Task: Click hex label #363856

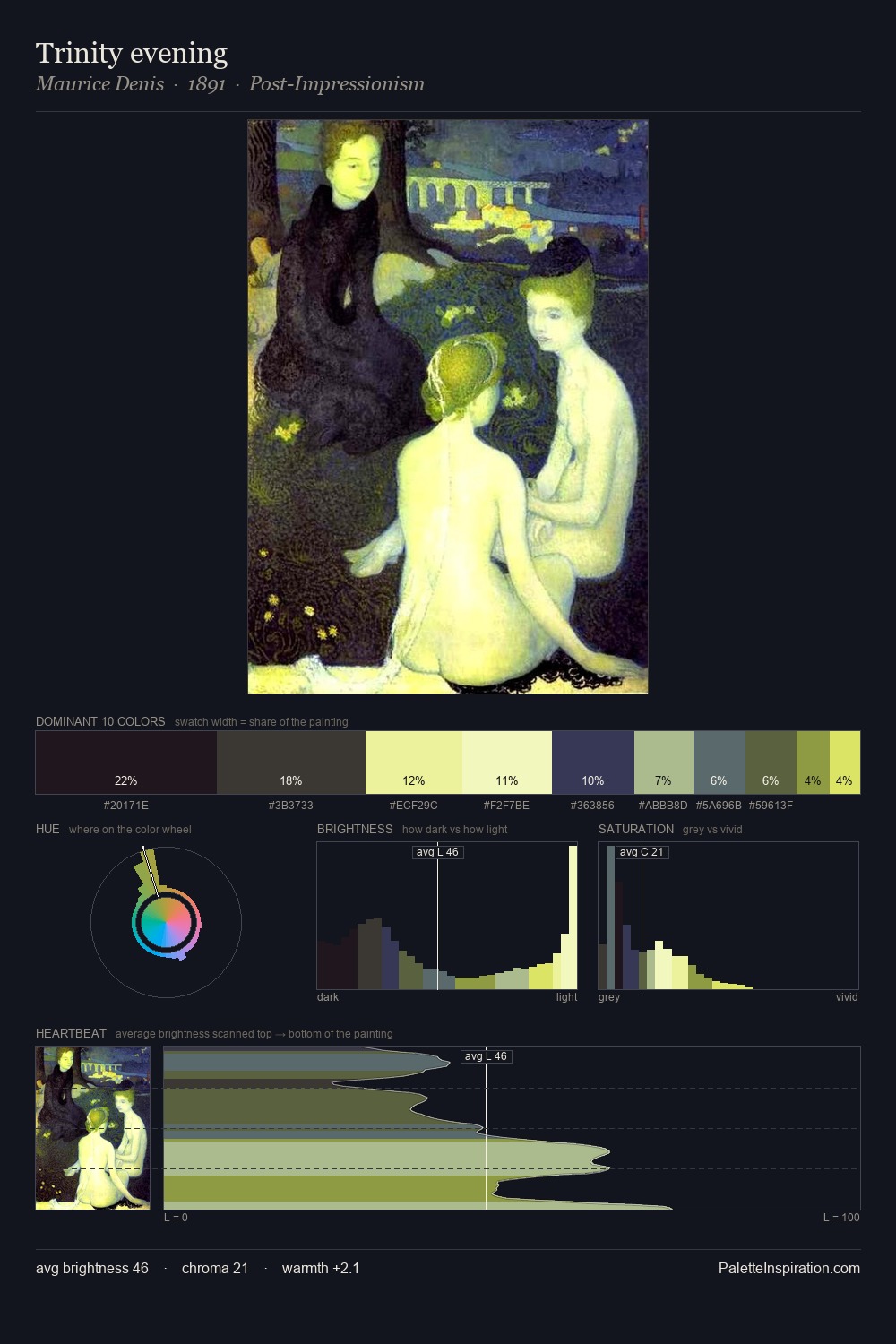Action: pyautogui.click(x=593, y=806)
